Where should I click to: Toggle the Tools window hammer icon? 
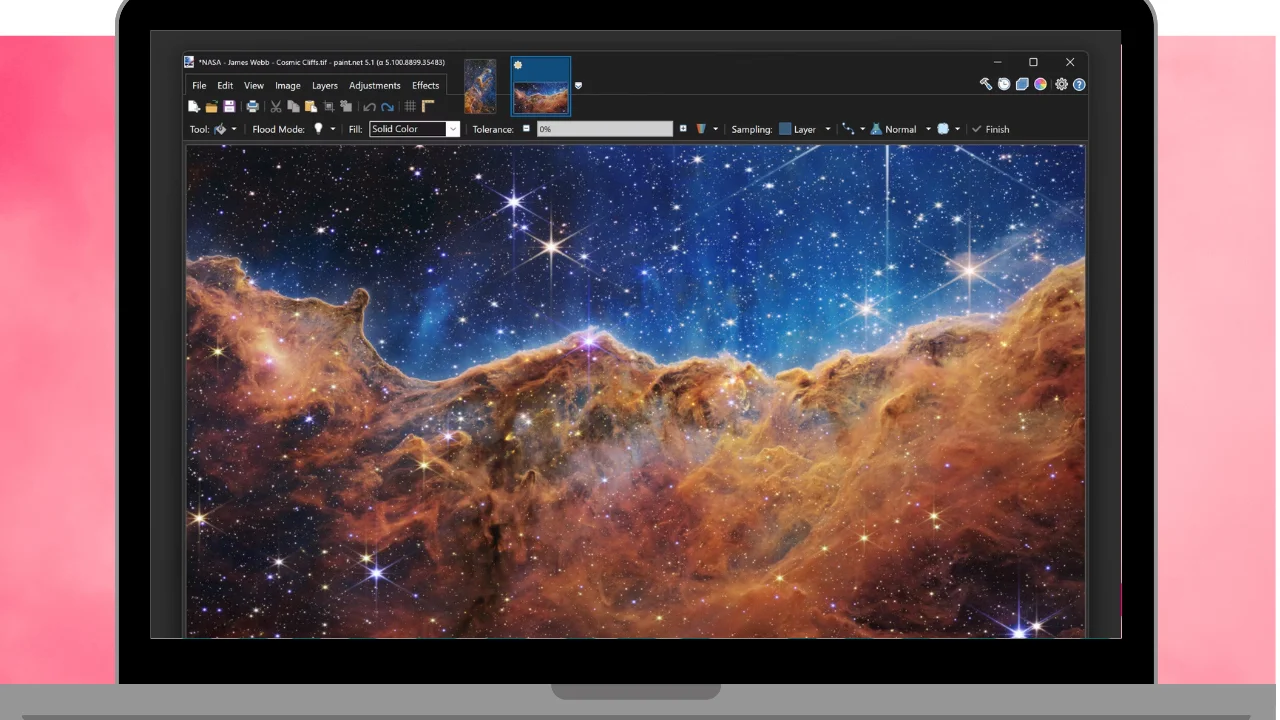click(x=986, y=85)
